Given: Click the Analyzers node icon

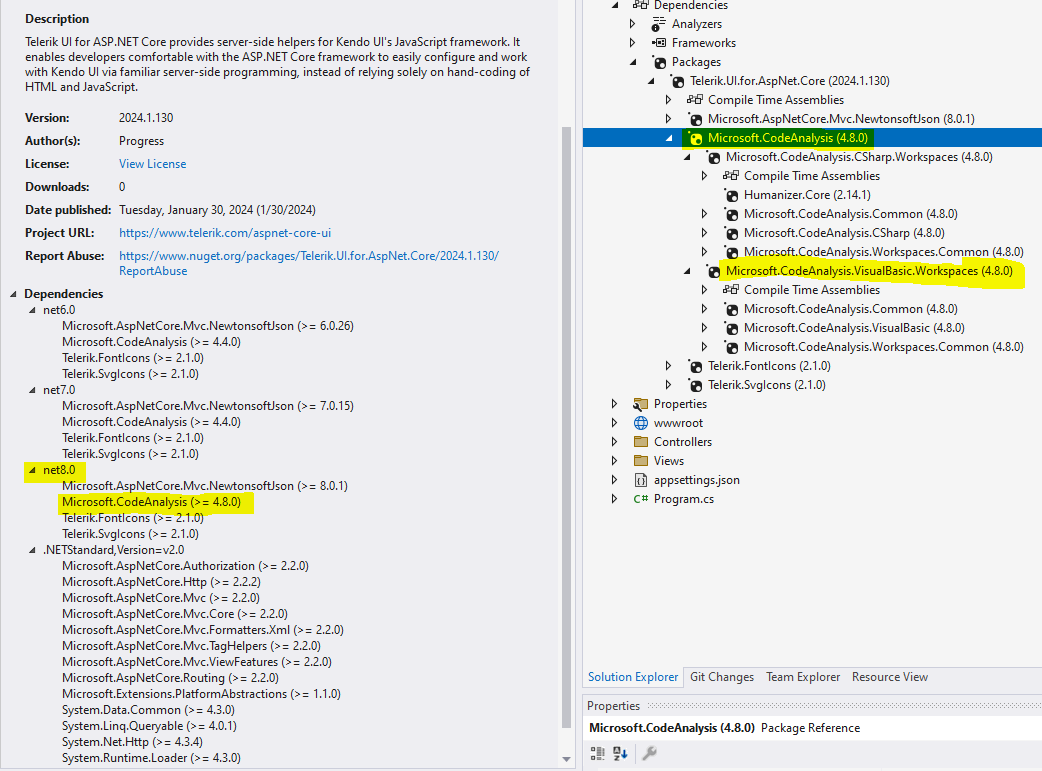Looking at the screenshot, I should pos(658,25).
